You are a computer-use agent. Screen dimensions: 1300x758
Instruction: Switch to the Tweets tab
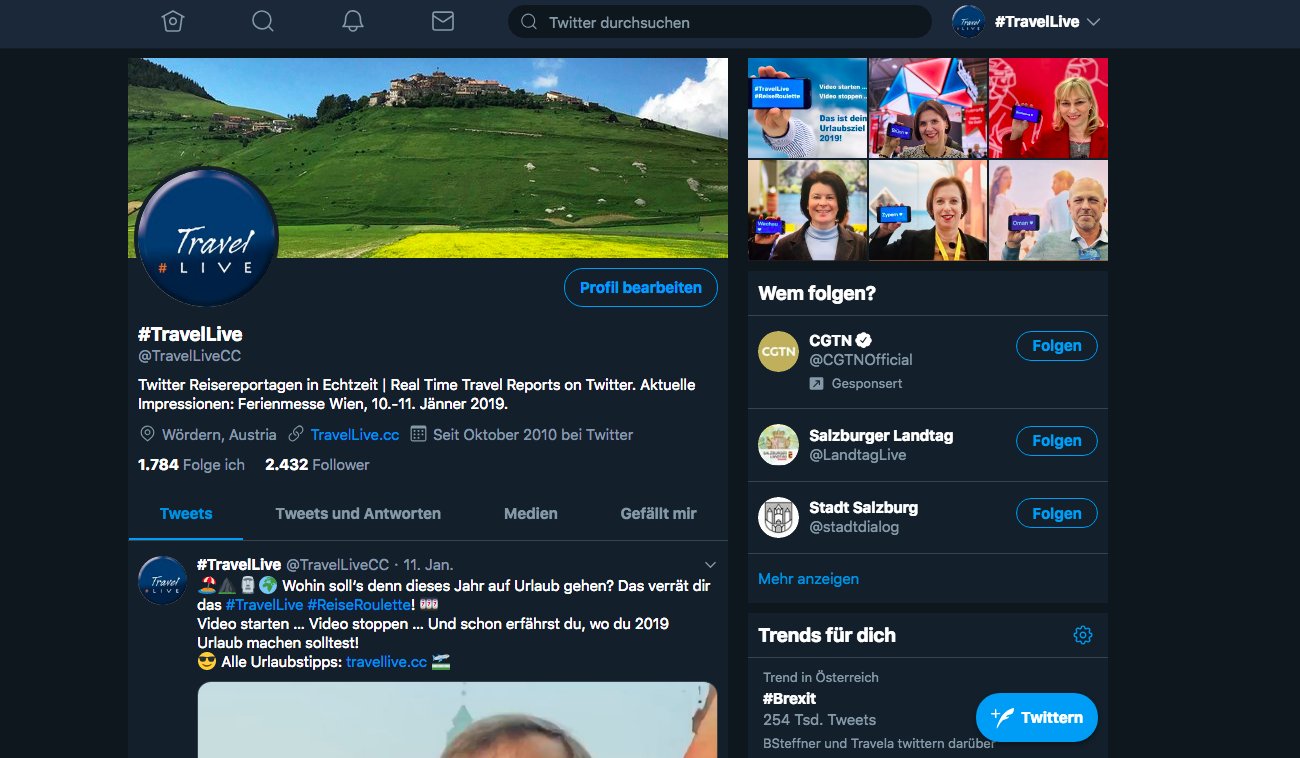(186, 514)
